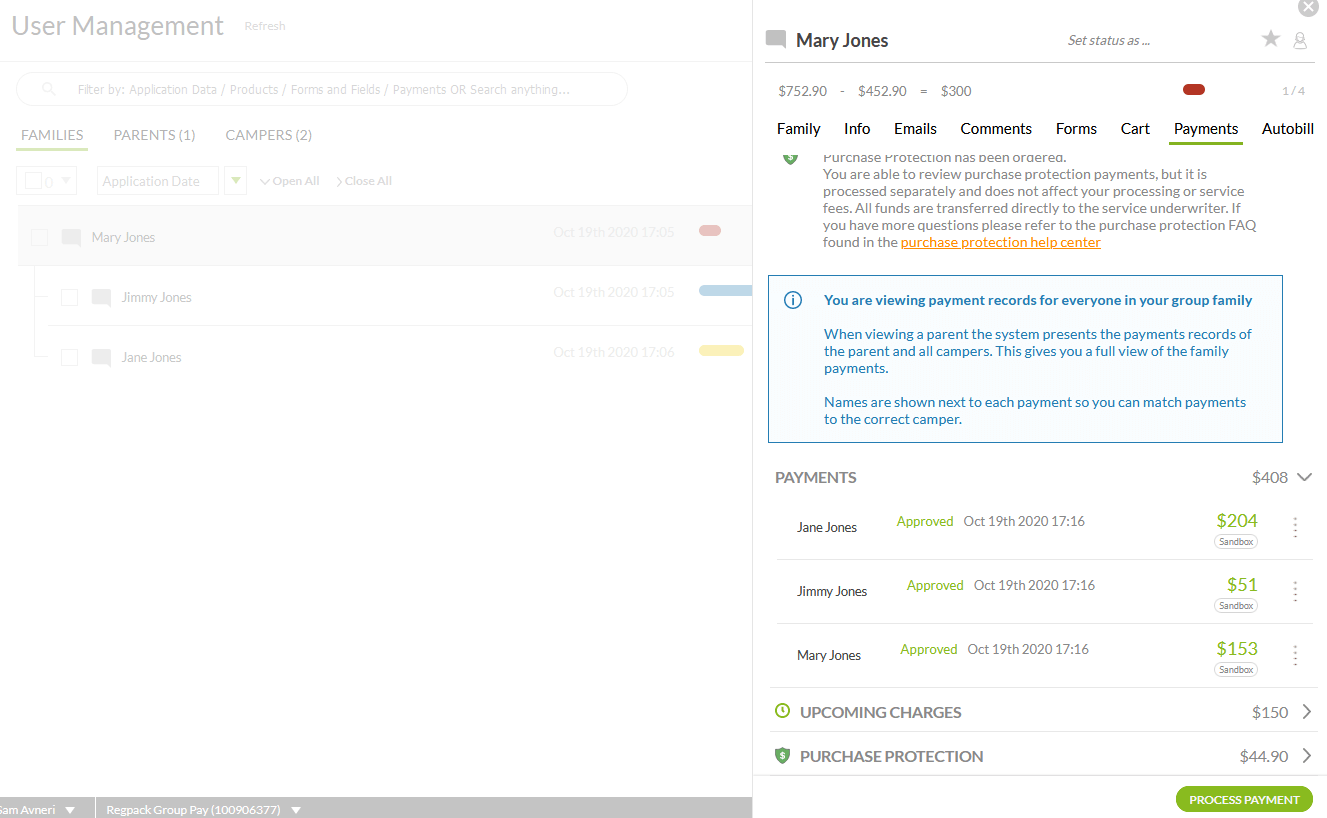Check the Jimmy Jones row checkbox

pos(69,297)
